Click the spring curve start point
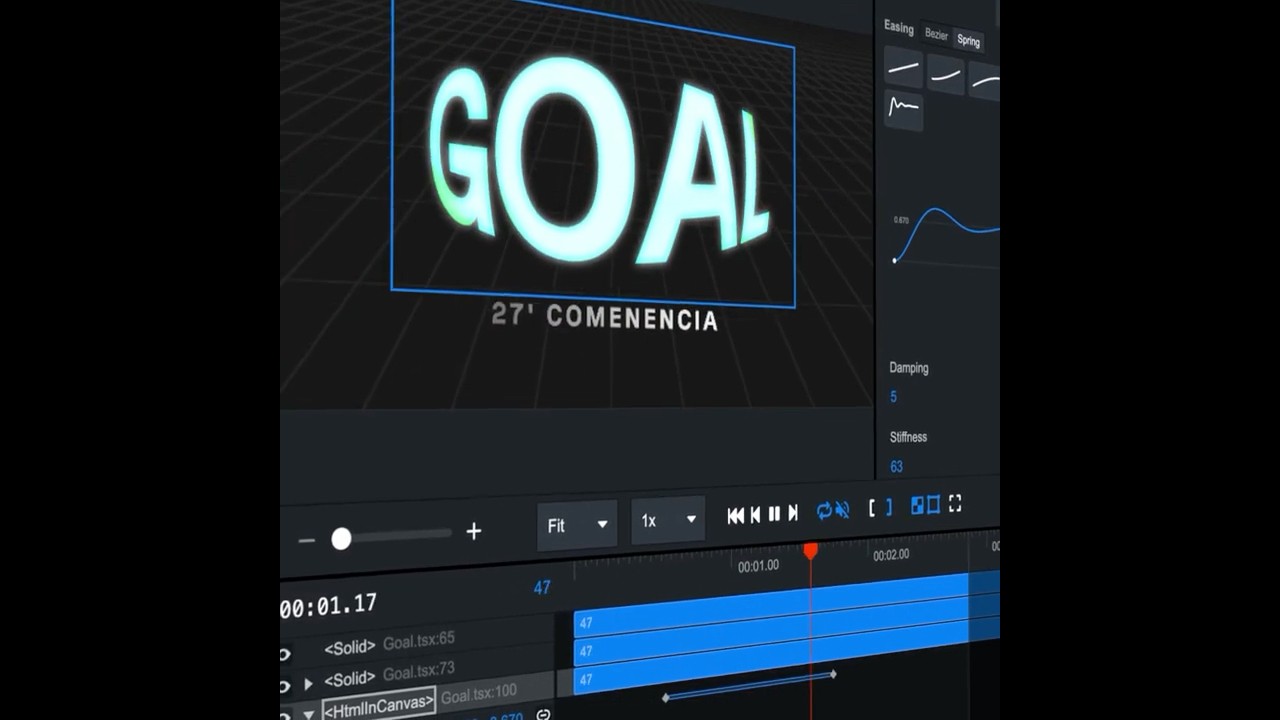This screenshot has height=720, width=1280. pyautogui.click(x=895, y=261)
